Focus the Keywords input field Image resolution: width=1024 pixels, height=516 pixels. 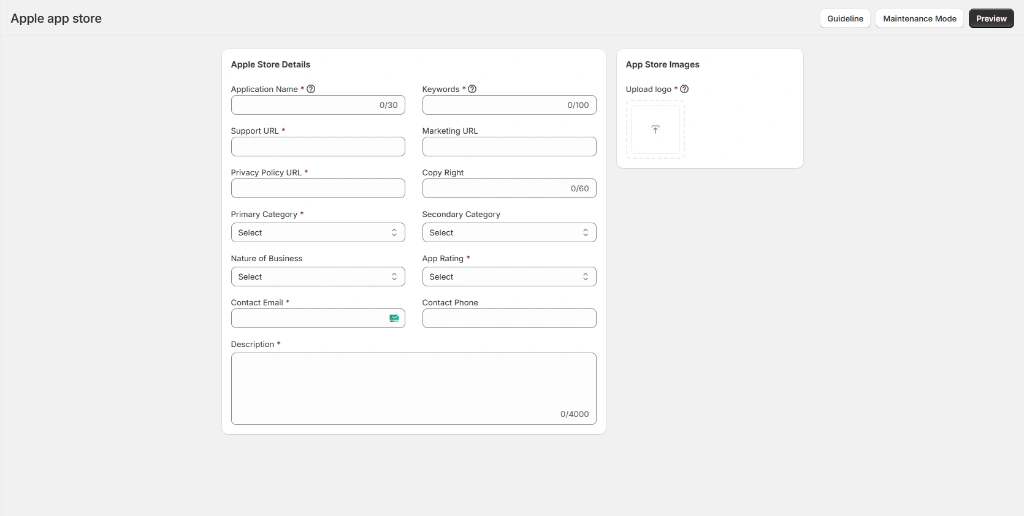click(509, 105)
